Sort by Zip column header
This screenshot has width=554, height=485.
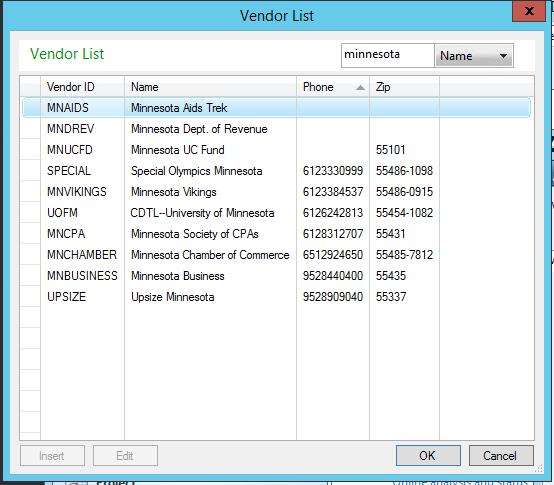(404, 87)
